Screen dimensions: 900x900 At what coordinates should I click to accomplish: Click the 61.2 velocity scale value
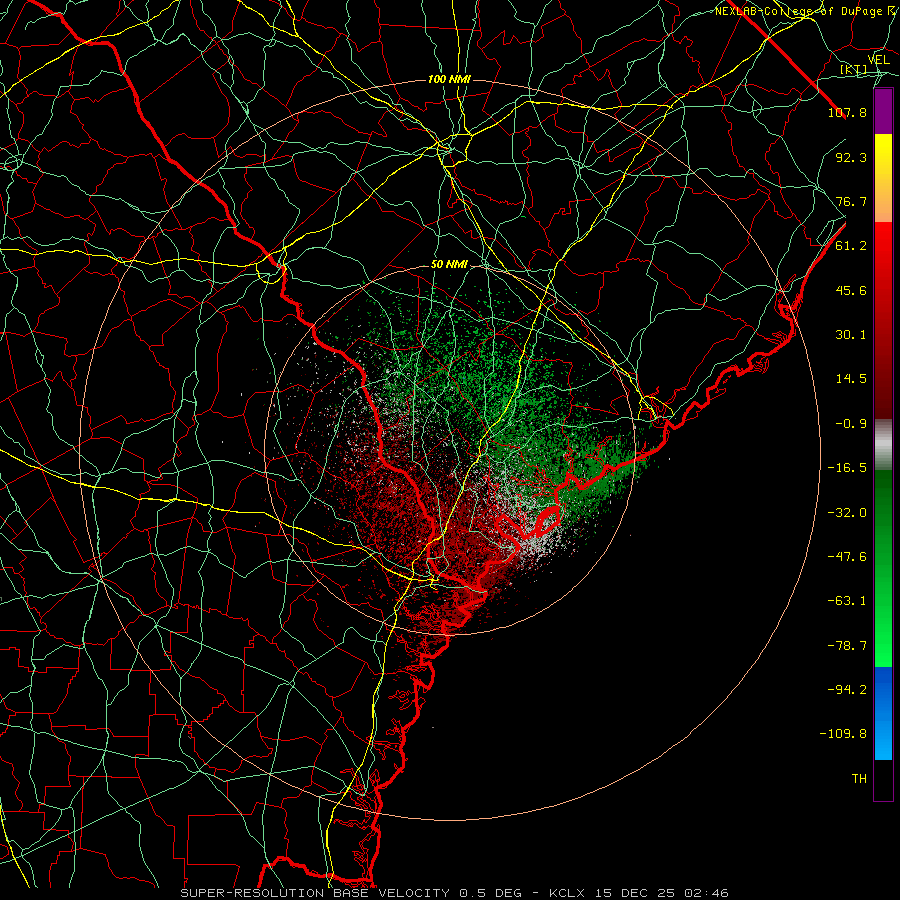[x=851, y=246]
